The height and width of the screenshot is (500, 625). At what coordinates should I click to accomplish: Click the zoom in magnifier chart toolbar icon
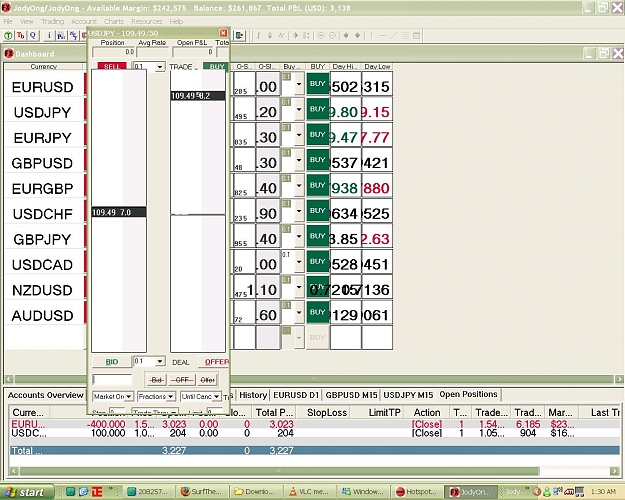click(320, 35)
